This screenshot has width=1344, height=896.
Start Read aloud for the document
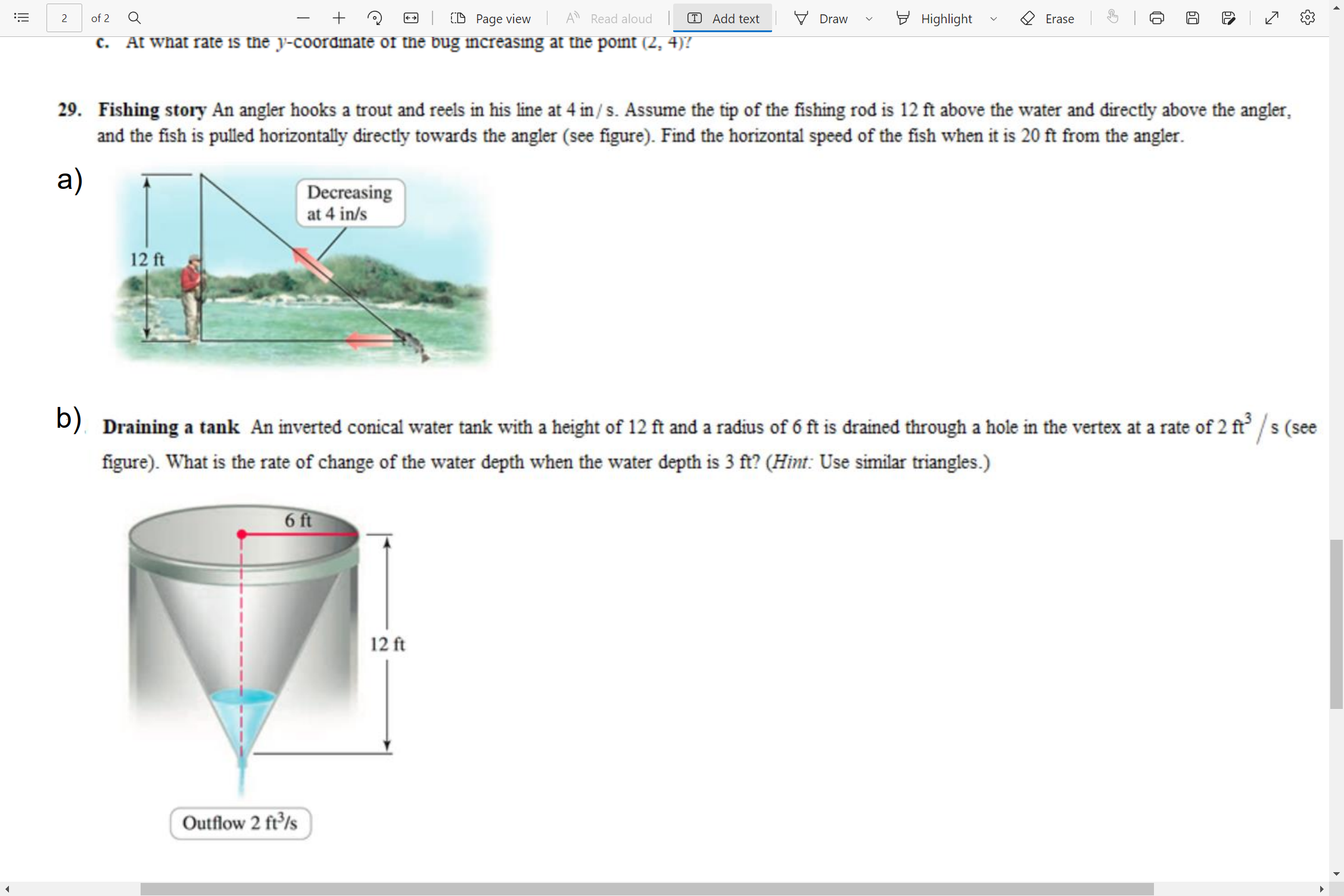point(608,18)
